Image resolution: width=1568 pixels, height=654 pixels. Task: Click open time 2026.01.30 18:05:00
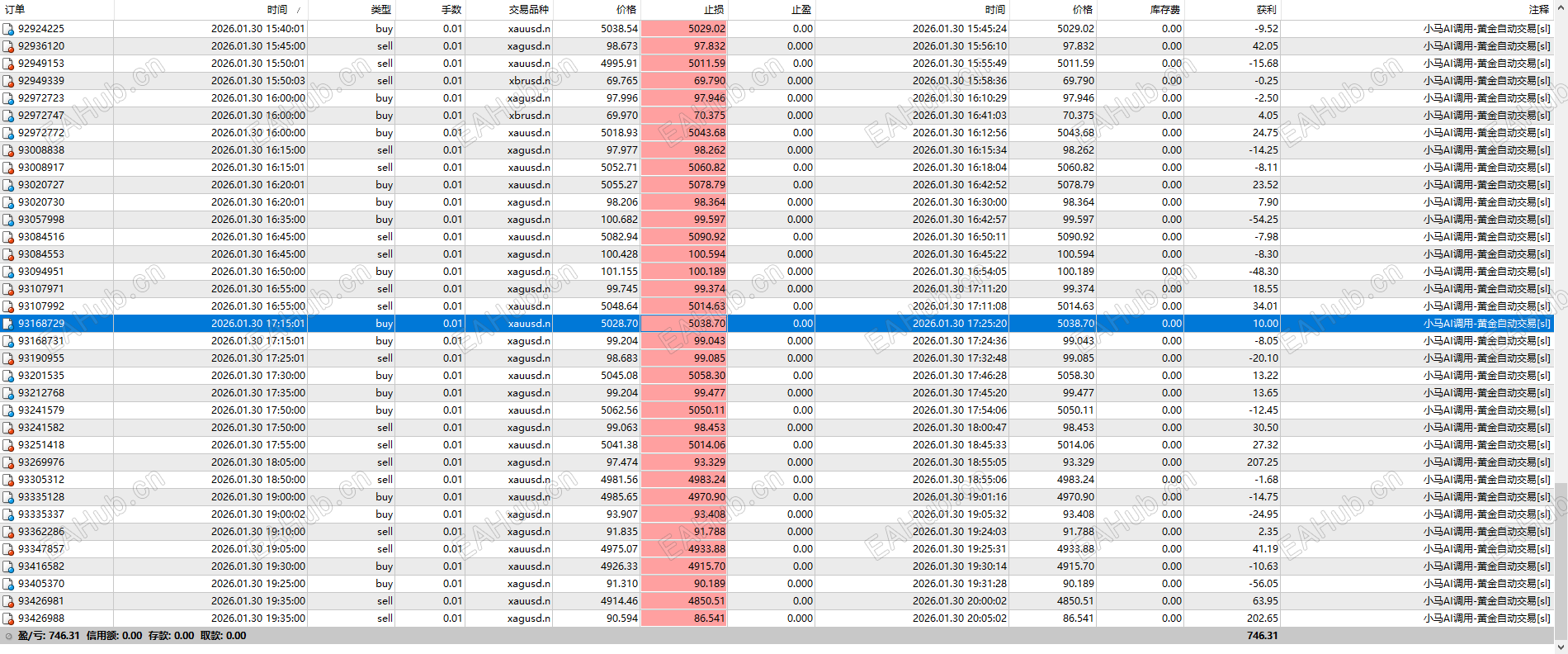coord(258,462)
